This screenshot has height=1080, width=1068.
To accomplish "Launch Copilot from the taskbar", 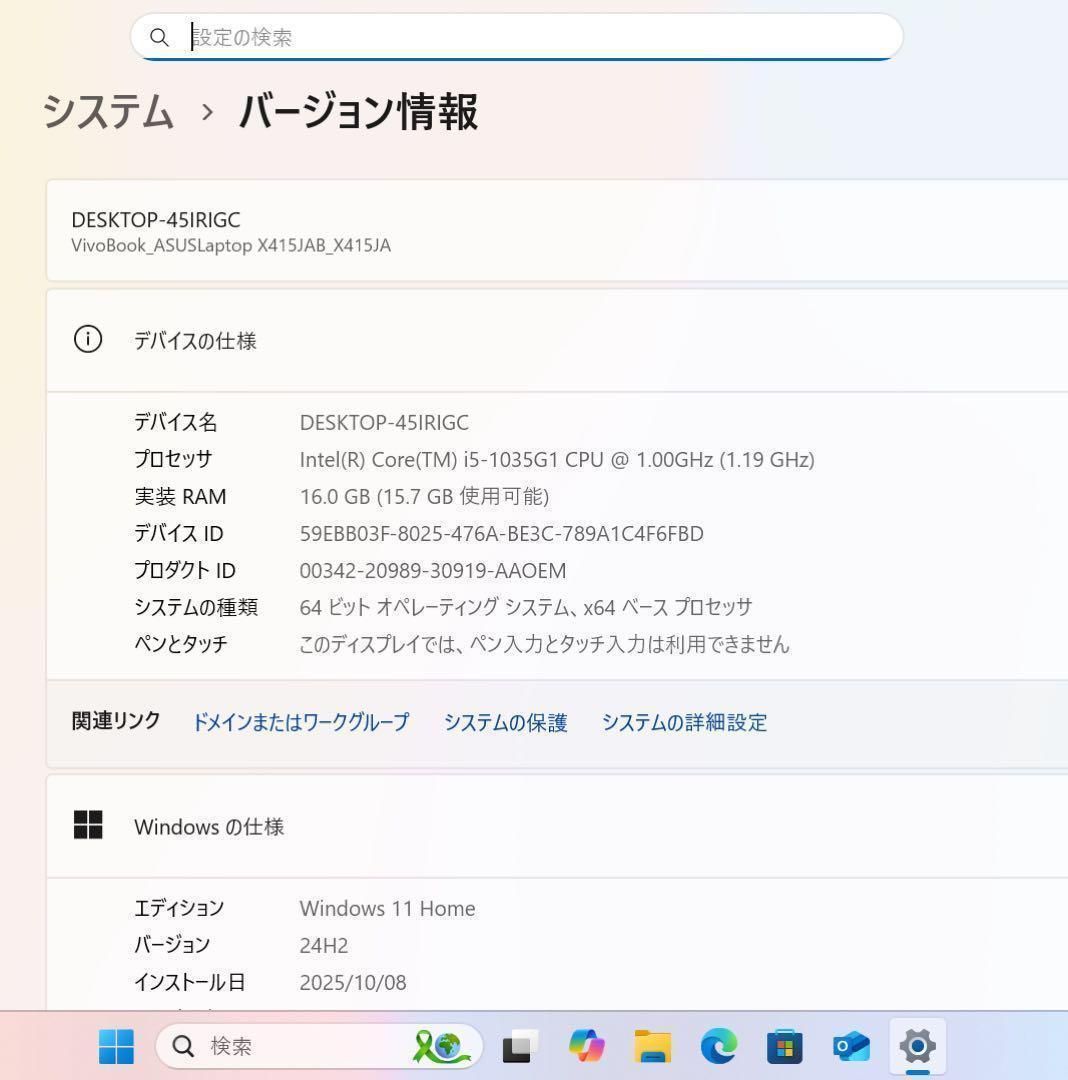I will point(587,1046).
